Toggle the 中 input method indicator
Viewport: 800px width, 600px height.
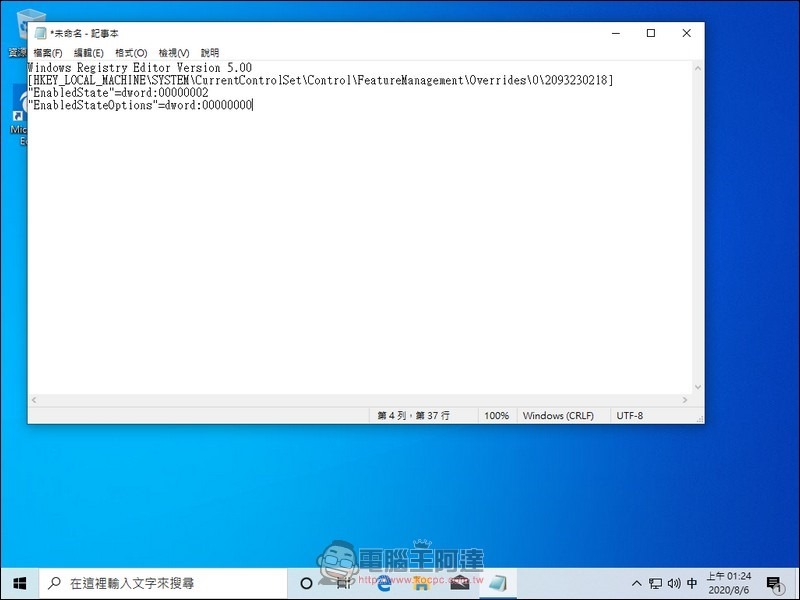pos(692,583)
